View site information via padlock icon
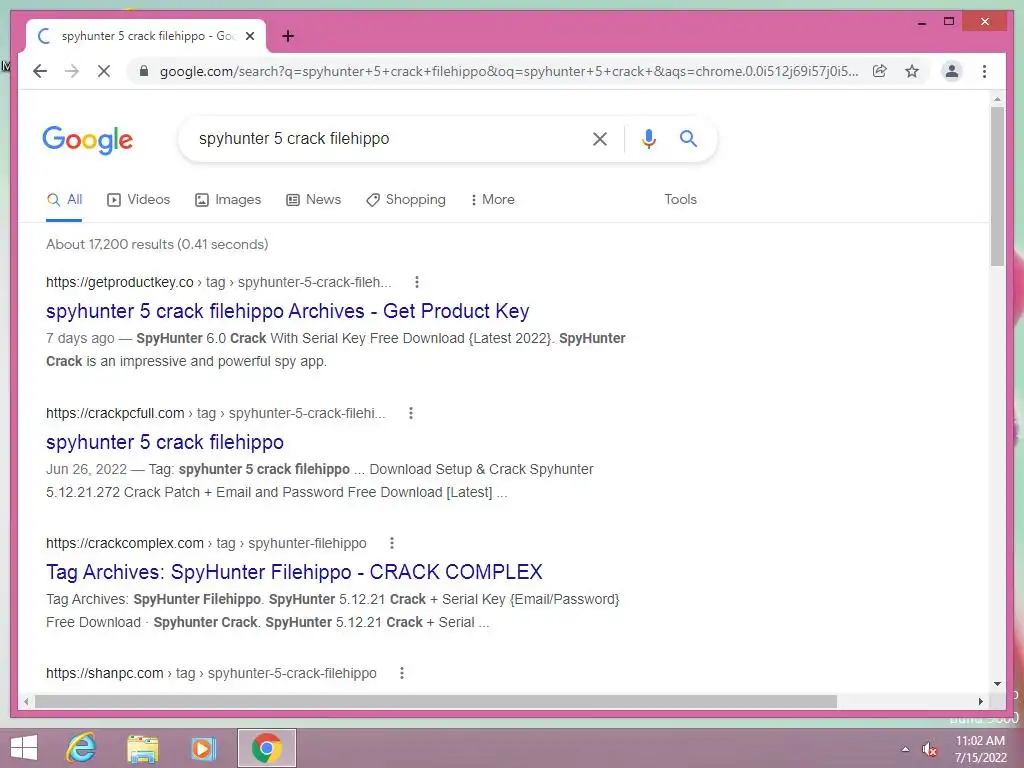This screenshot has height=768, width=1024. pyautogui.click(x=144, y=71)
